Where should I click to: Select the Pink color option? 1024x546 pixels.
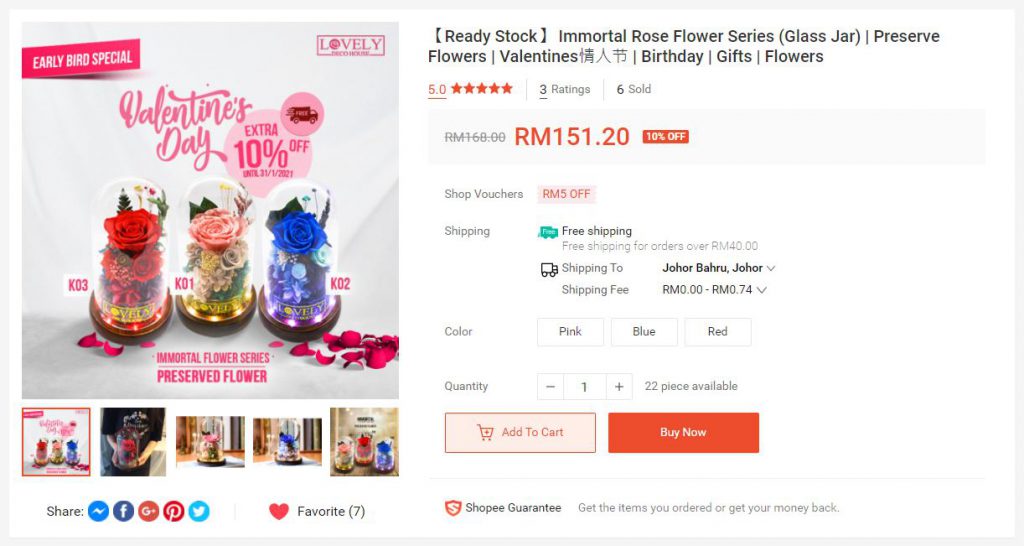pyautogui.click(x=570, y=332)
